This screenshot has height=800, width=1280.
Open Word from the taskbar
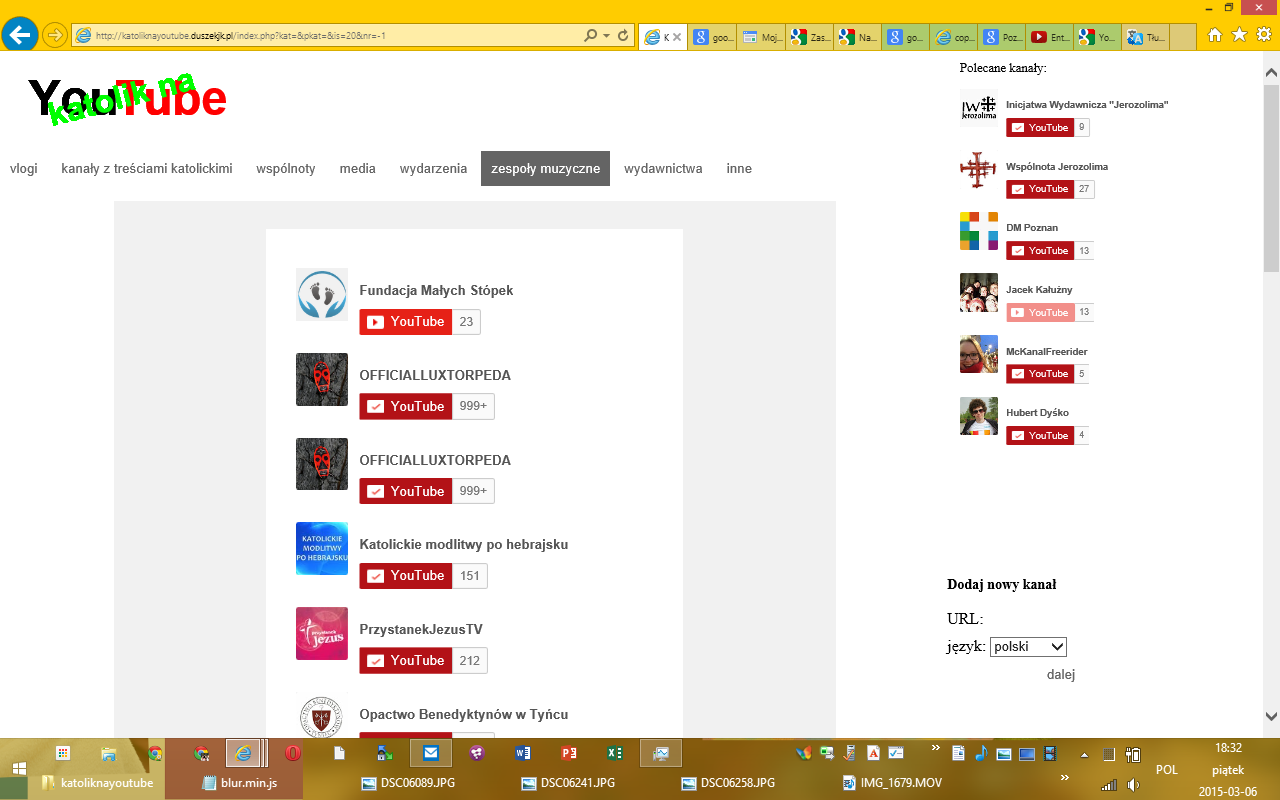[x=523, y=753]
